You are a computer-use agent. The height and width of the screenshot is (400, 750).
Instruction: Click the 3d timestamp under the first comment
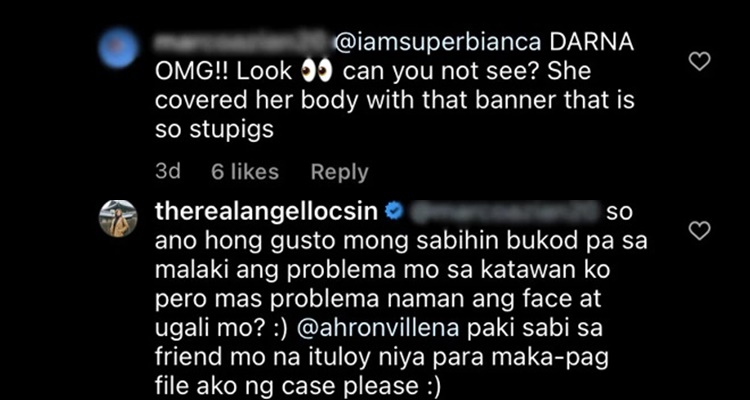pos(168,172)
